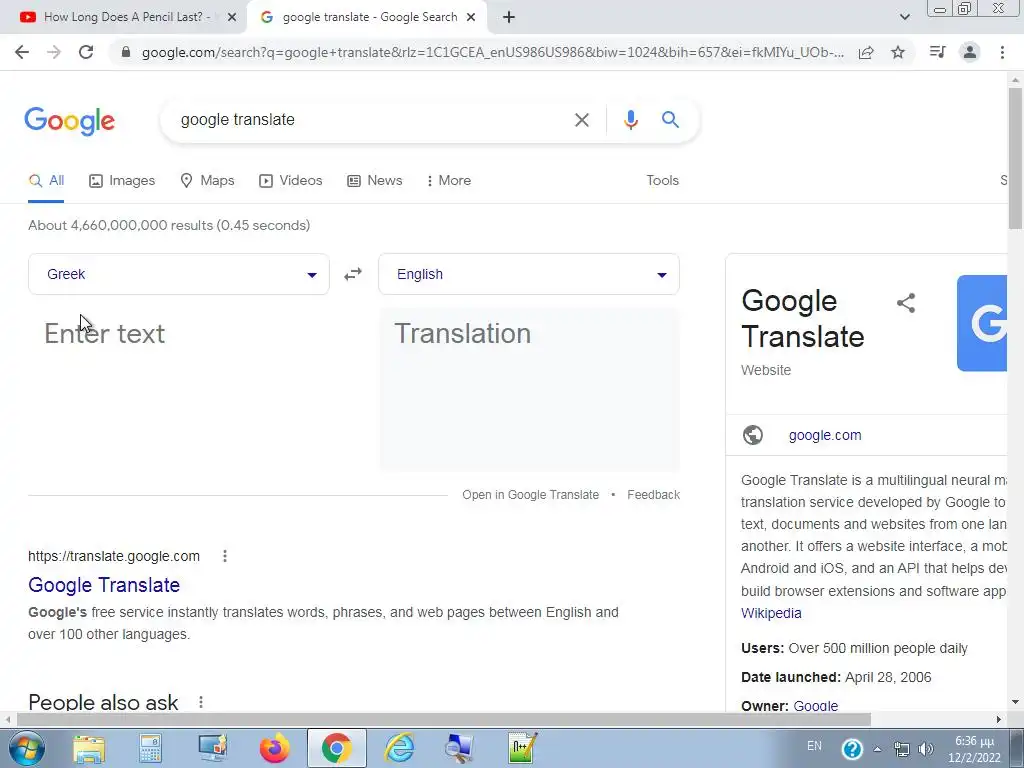Reload the current page

point(86,52)
